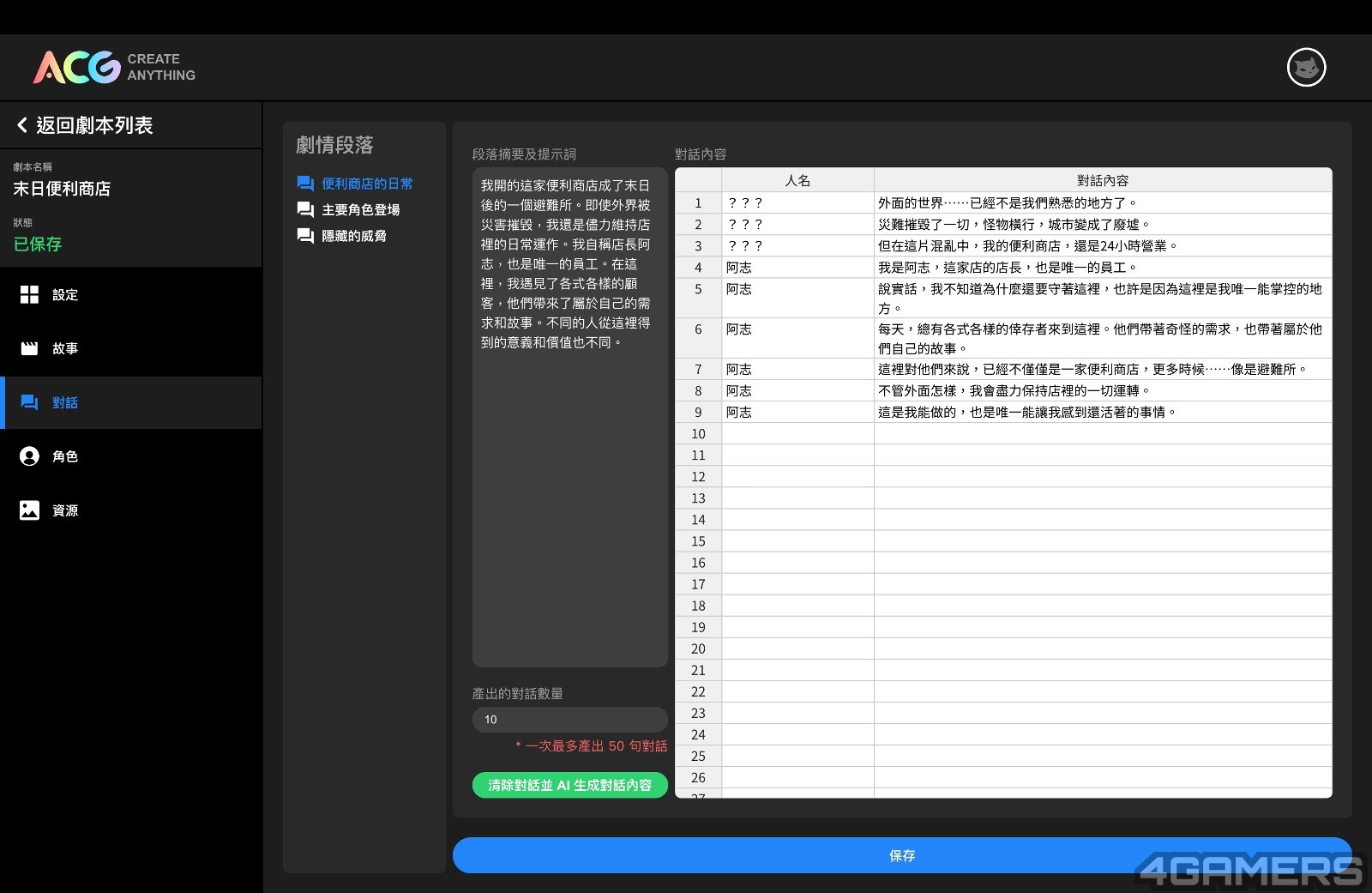Click the script name 末日便利商店
This screenshot has width=1372, height=893.
(62, 189)
